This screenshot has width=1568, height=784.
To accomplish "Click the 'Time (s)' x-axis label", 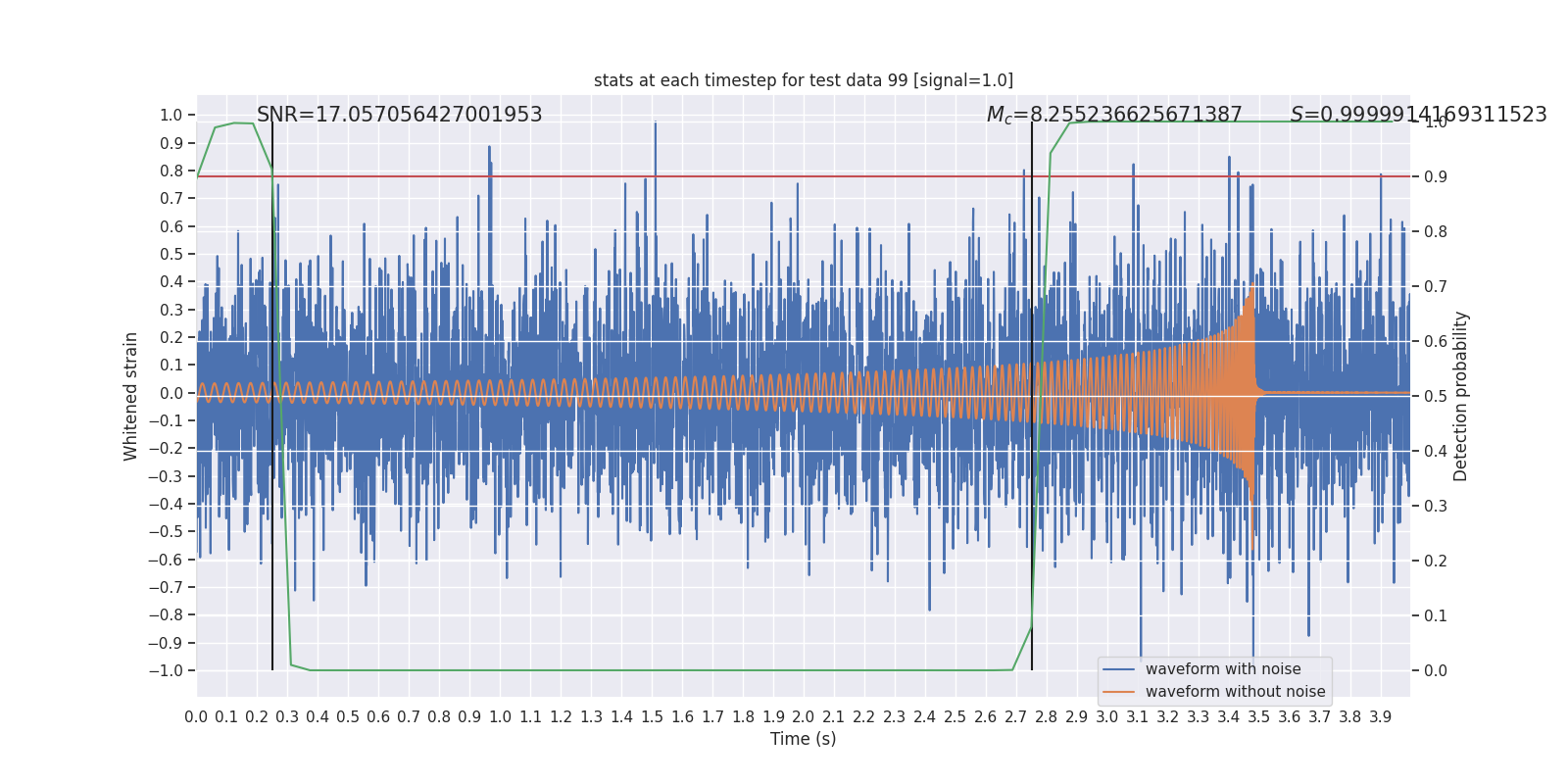I will pyautogui.click(x=803, y=739).
